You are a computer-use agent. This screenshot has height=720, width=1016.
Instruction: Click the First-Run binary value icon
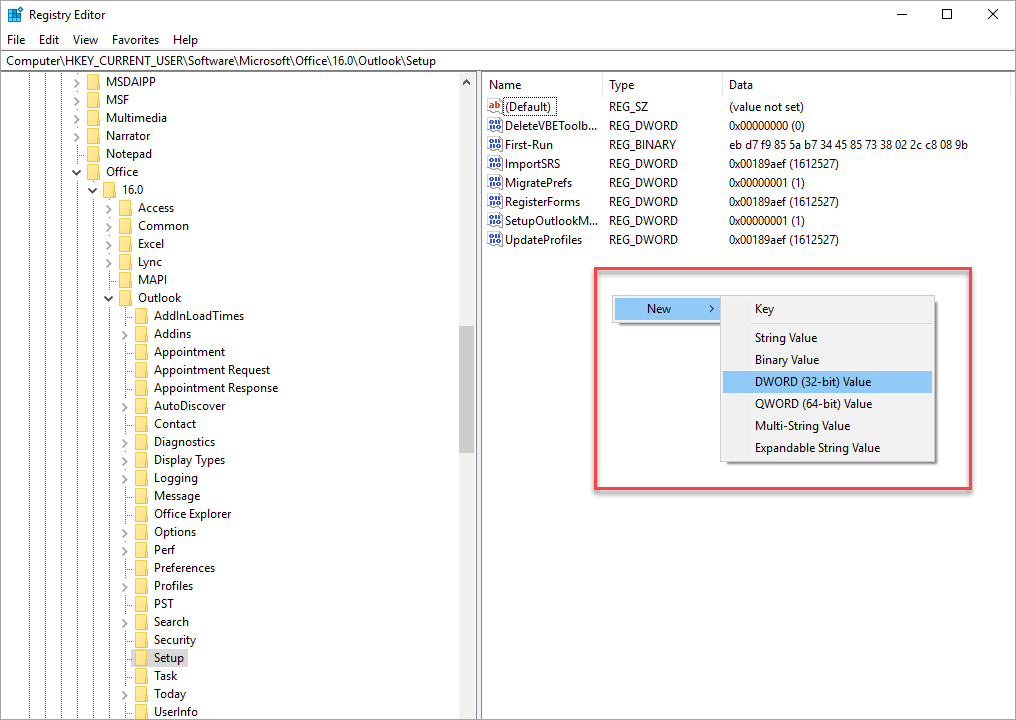(x=495, y=145)
